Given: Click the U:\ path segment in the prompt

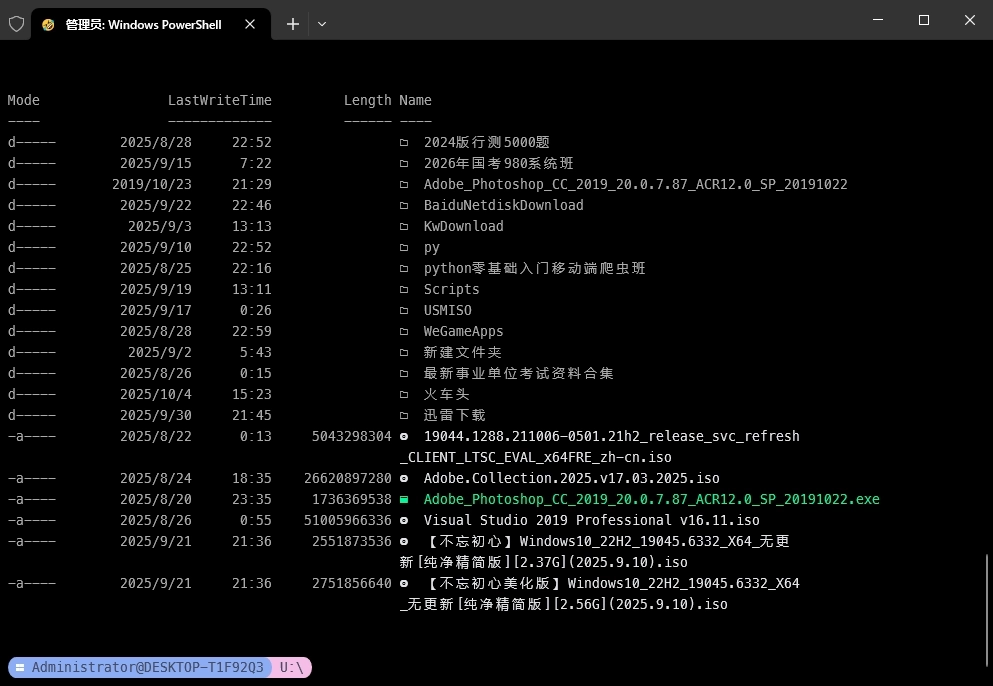Looking at the screenshot, I should 290,667.
